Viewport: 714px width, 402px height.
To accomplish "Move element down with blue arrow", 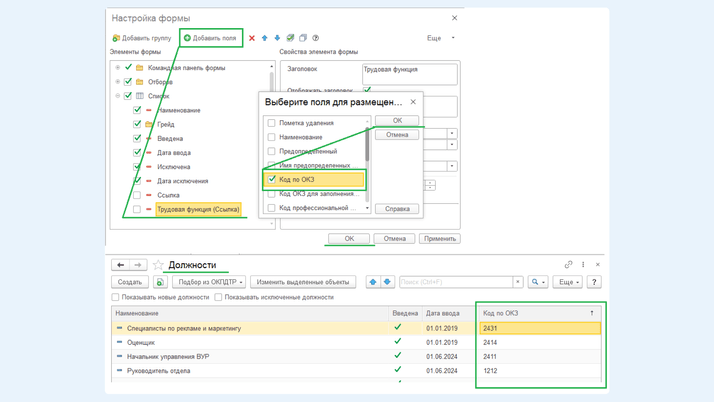I will (278, 38).
